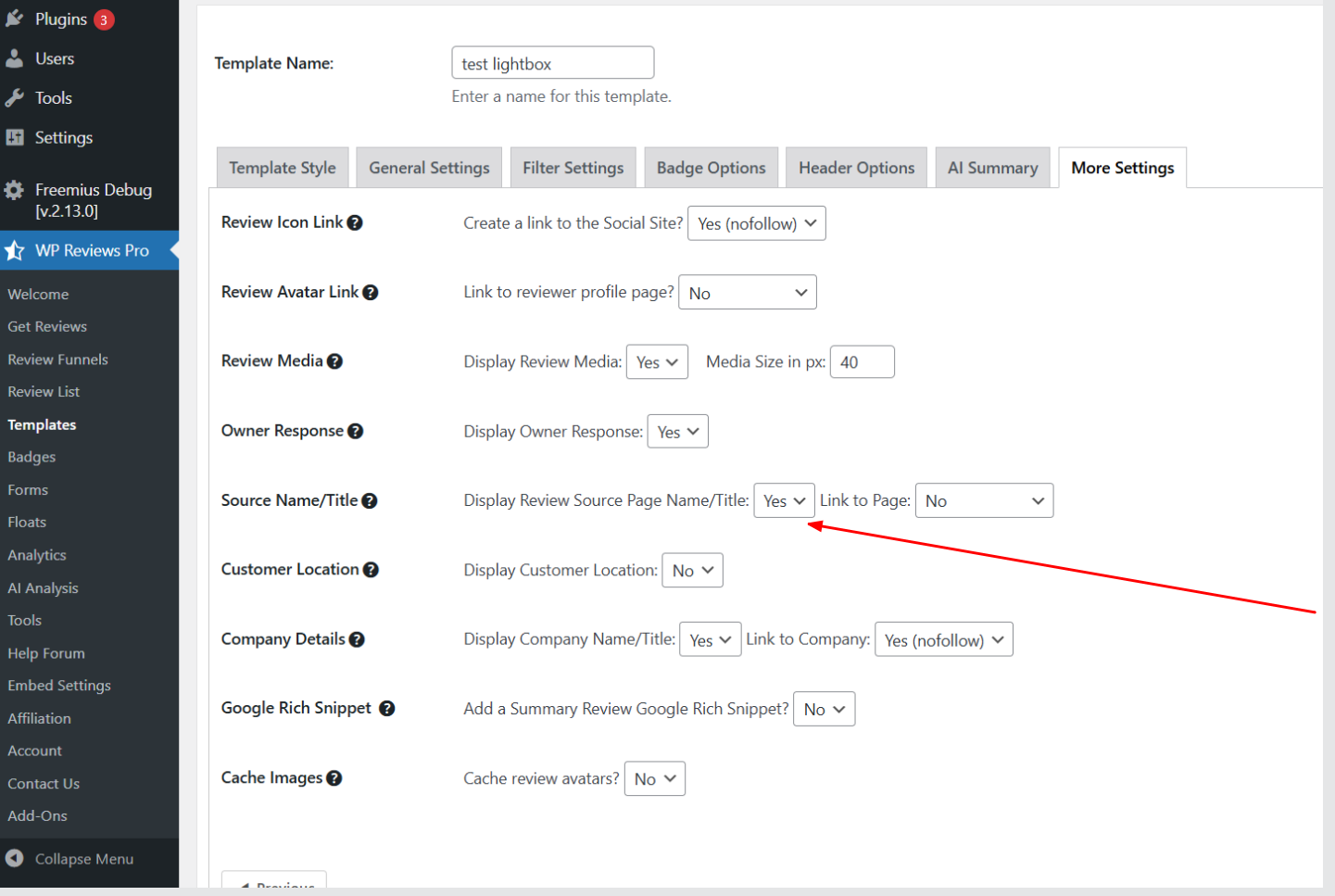Click Cache Images help icon
1335x896 pixels.
[334, 778]
